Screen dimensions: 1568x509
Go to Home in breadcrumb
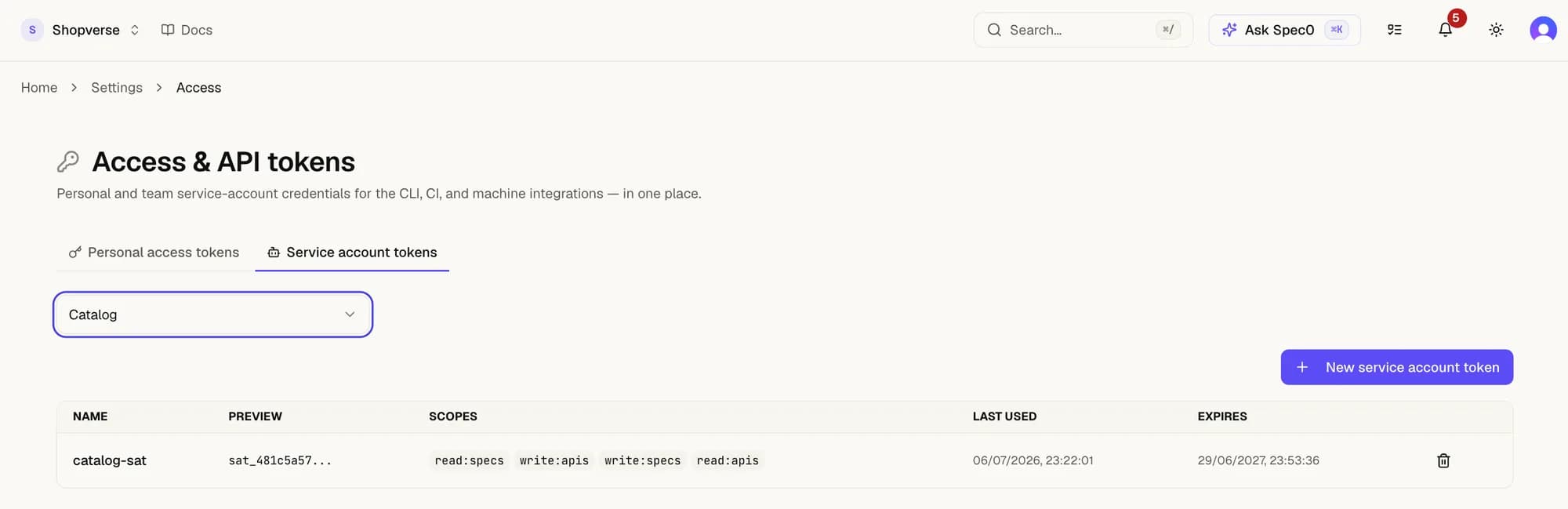tap(39, 88)
